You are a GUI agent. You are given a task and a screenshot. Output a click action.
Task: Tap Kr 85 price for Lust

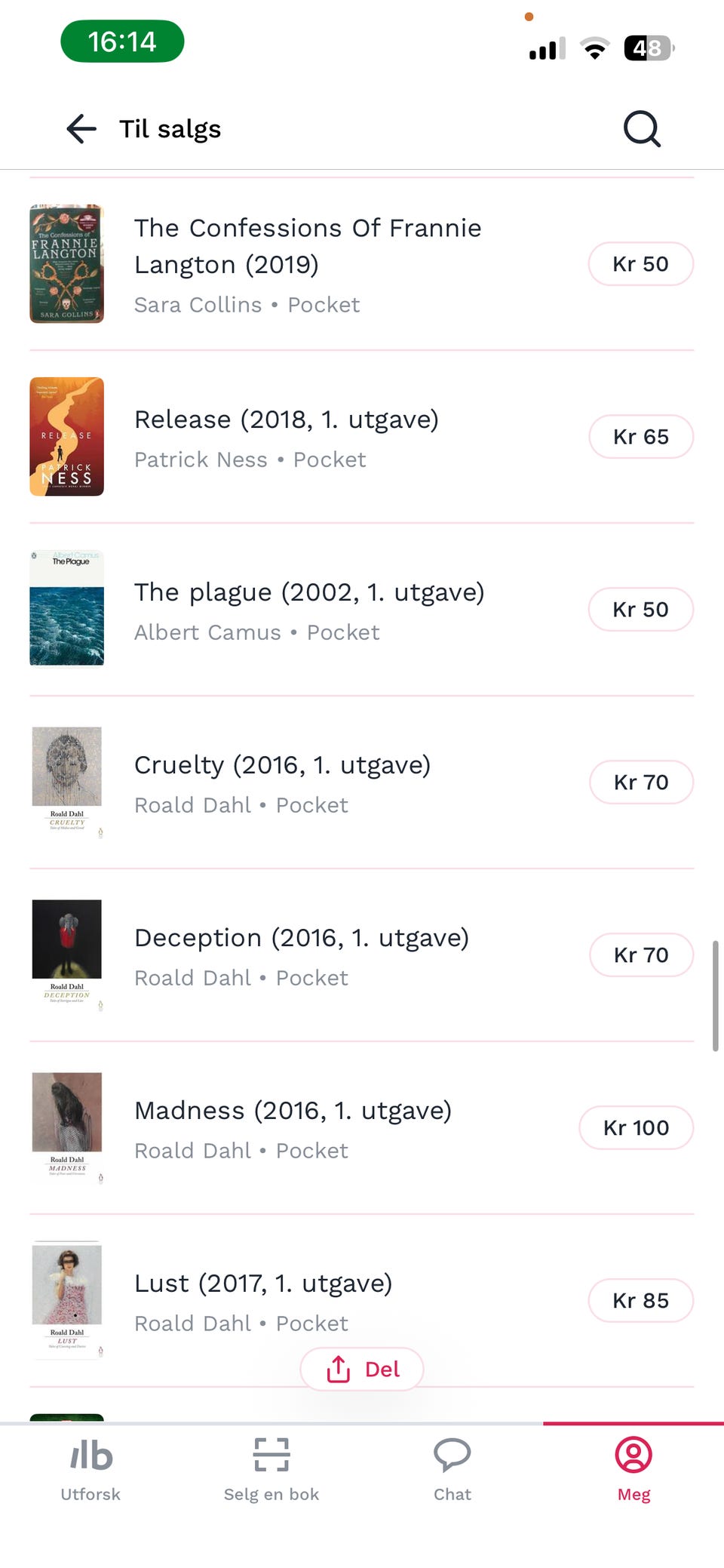tap(640, 1301)
